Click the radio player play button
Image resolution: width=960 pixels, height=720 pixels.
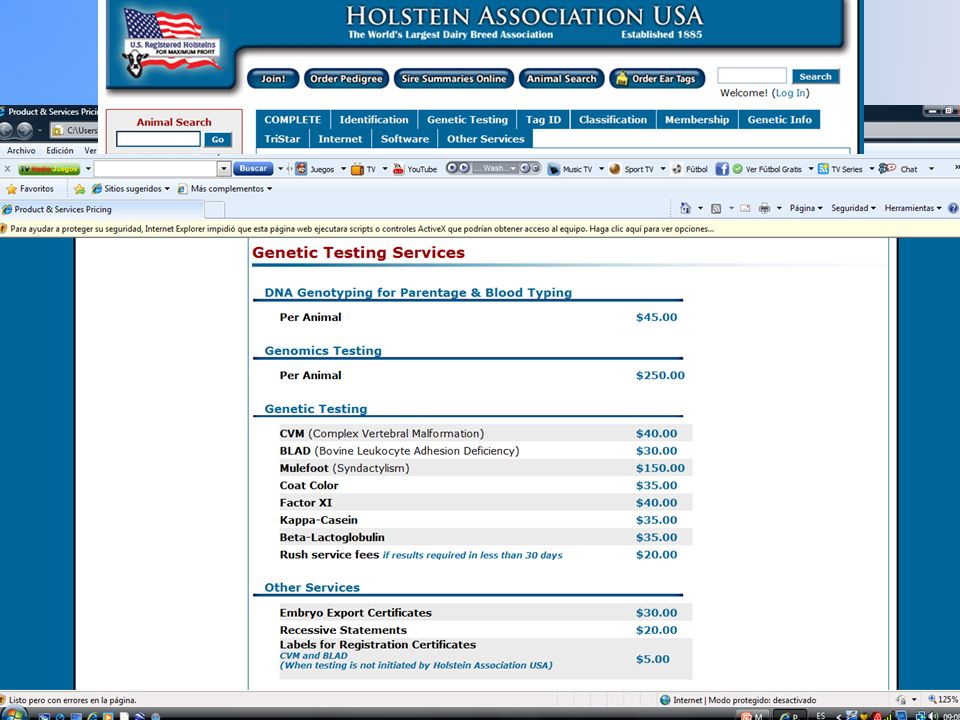pyautogui.click(x=463, y=168)
